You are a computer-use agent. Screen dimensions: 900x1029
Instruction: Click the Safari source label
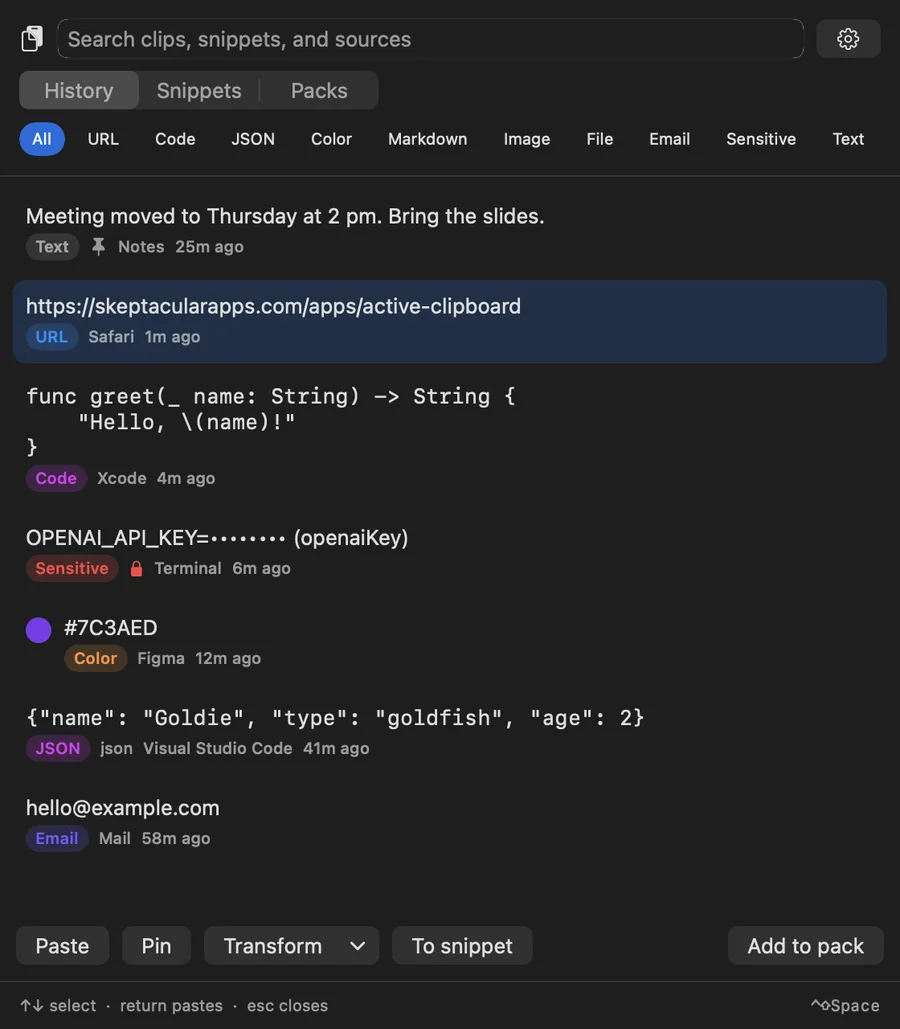[x=111, y=337]
